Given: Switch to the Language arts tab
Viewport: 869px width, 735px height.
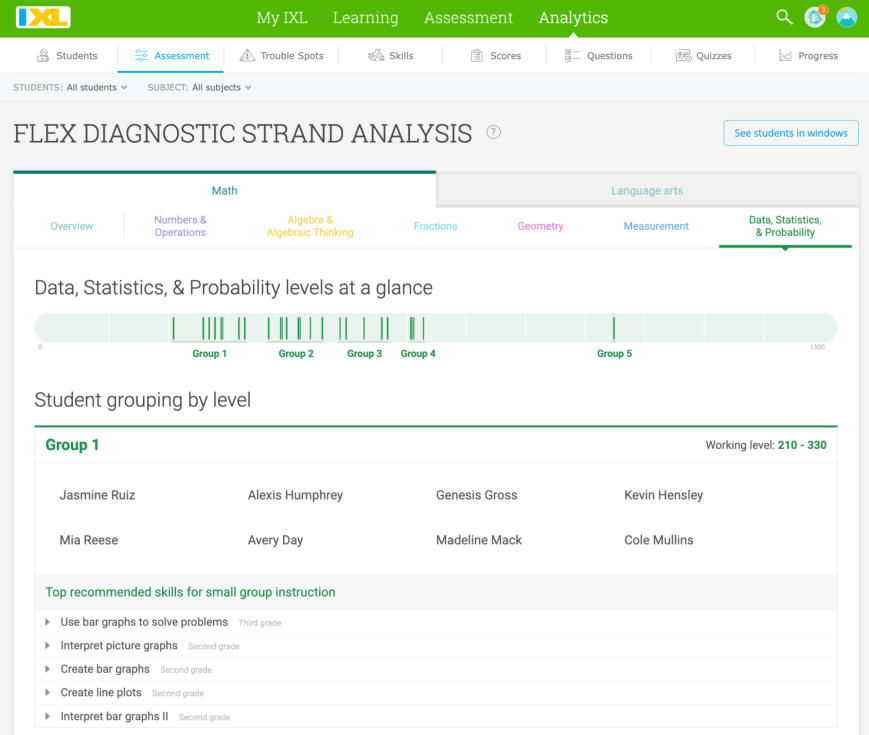Looking at the screenshot, I should click(x=648, y=190).
